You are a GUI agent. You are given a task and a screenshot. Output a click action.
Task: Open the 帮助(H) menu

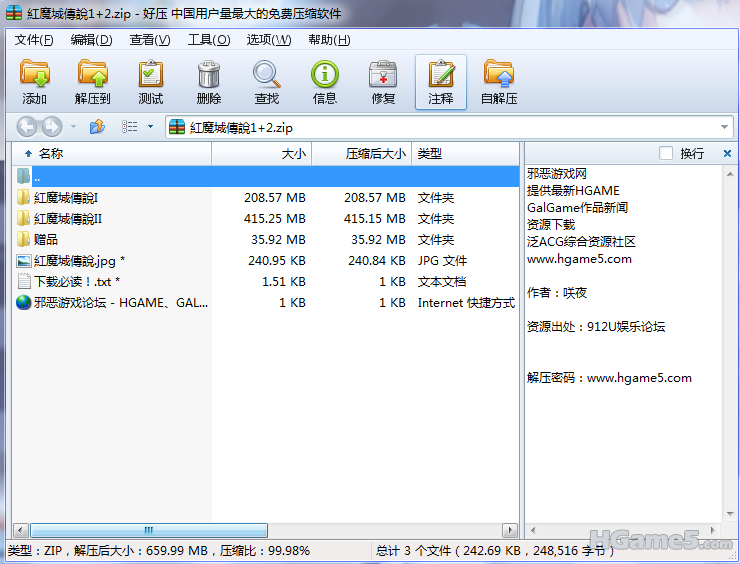click(x=329, y=40)
